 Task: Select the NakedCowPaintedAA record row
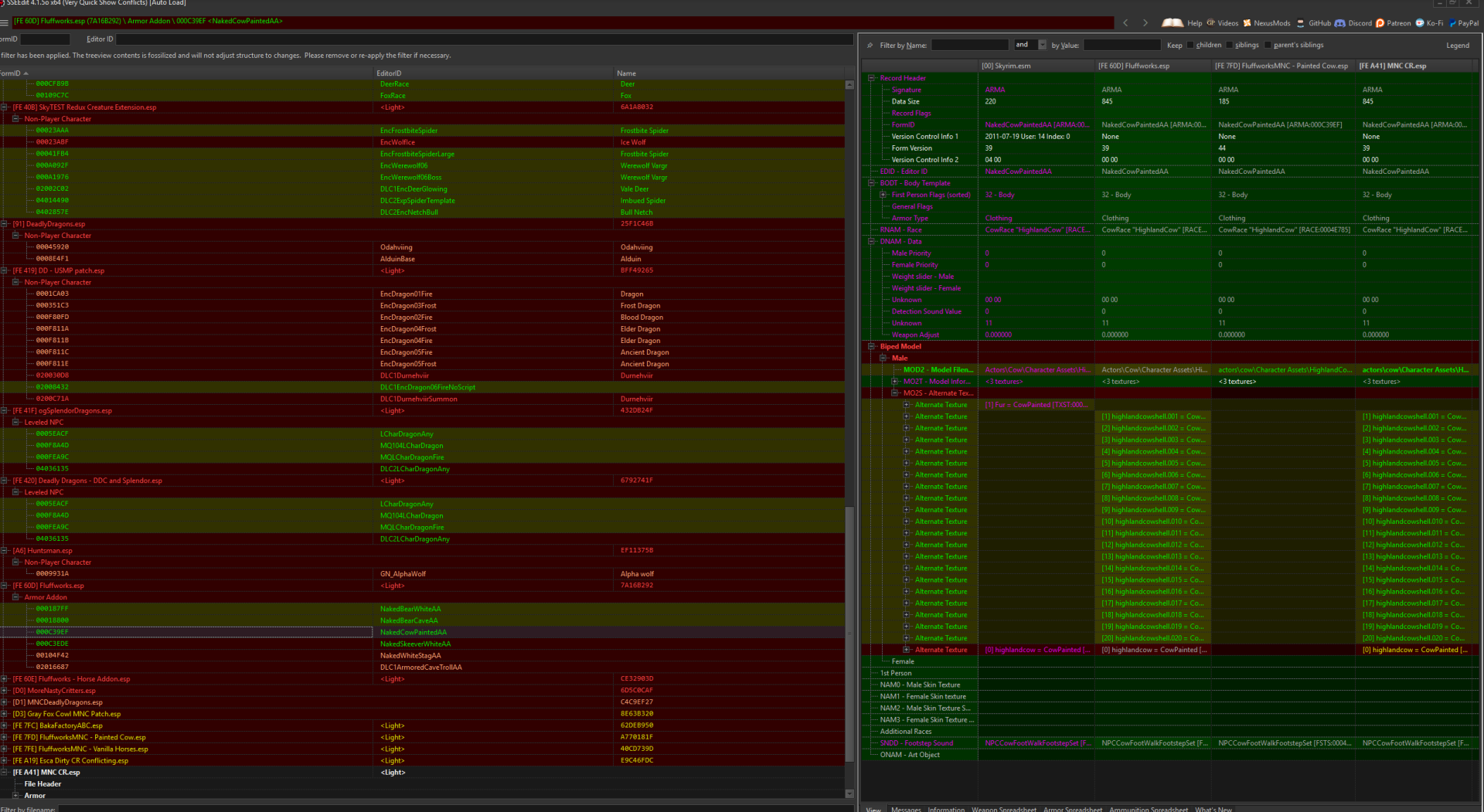[x=422, y=632]
